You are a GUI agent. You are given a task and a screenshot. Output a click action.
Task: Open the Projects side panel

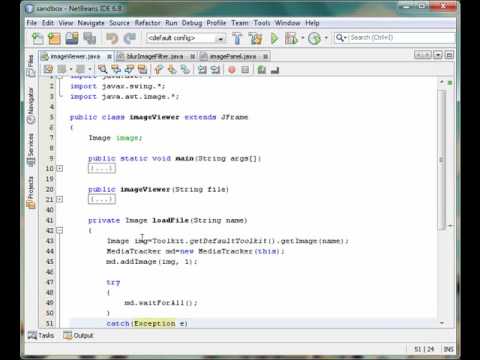31,192
